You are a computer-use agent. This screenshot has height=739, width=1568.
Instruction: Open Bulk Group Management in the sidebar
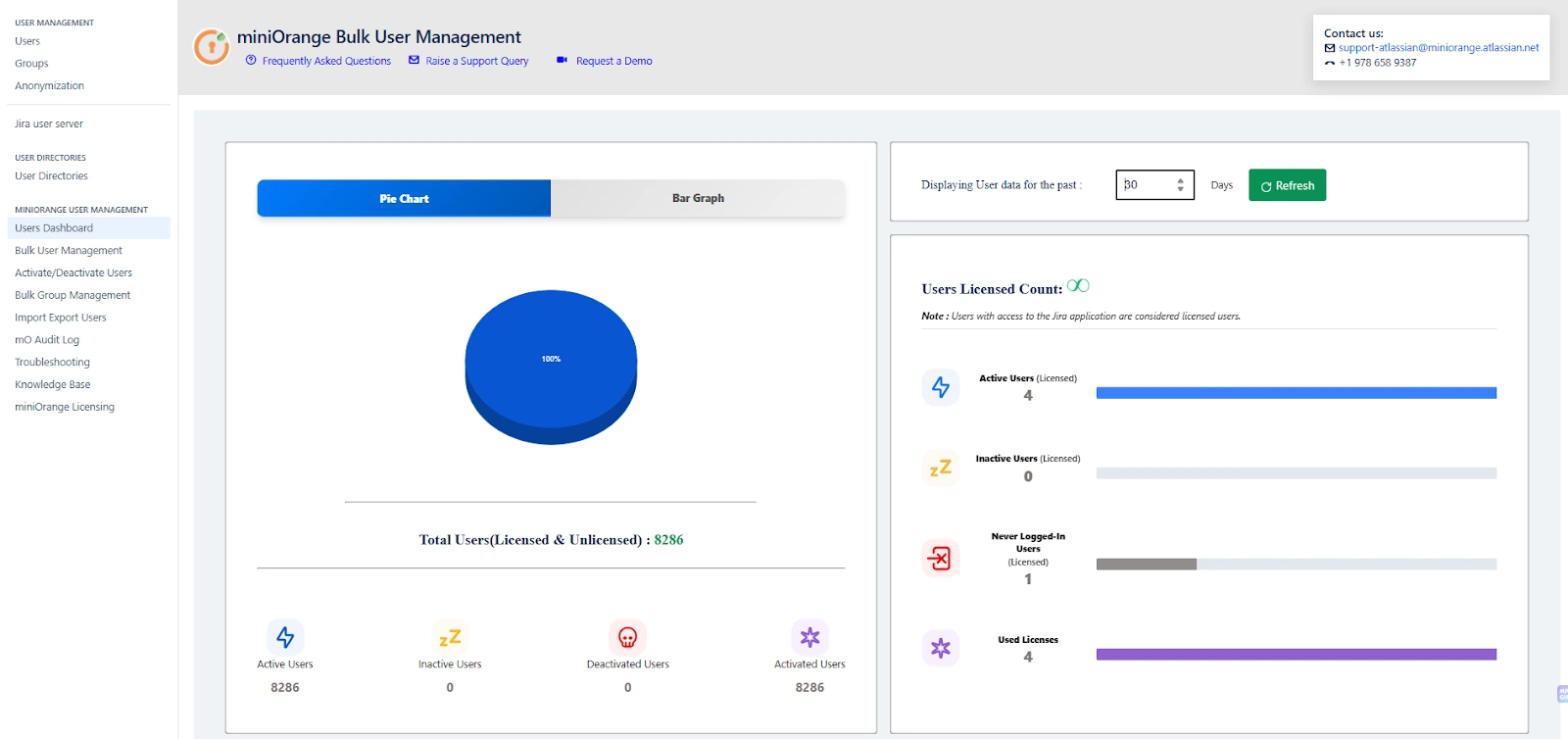[x=73, y=296]
